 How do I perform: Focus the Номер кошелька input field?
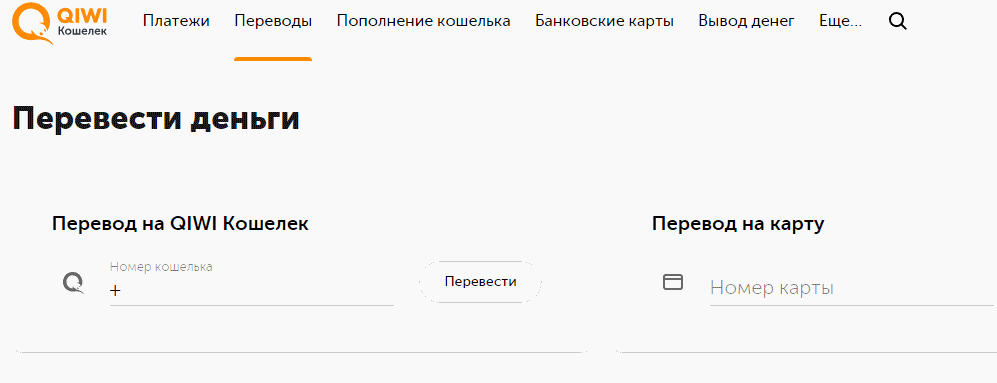[x=252, y=282]
